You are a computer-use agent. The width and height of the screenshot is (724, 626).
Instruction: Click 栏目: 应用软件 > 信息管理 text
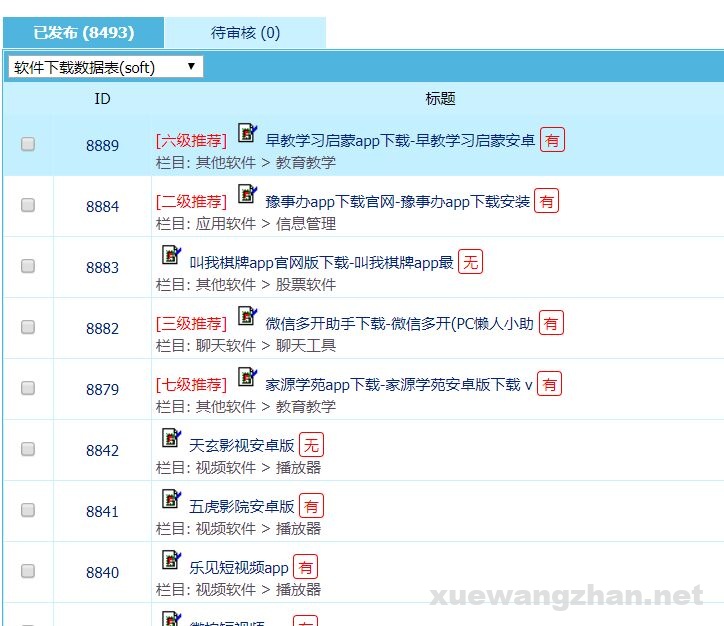(246, 223)
